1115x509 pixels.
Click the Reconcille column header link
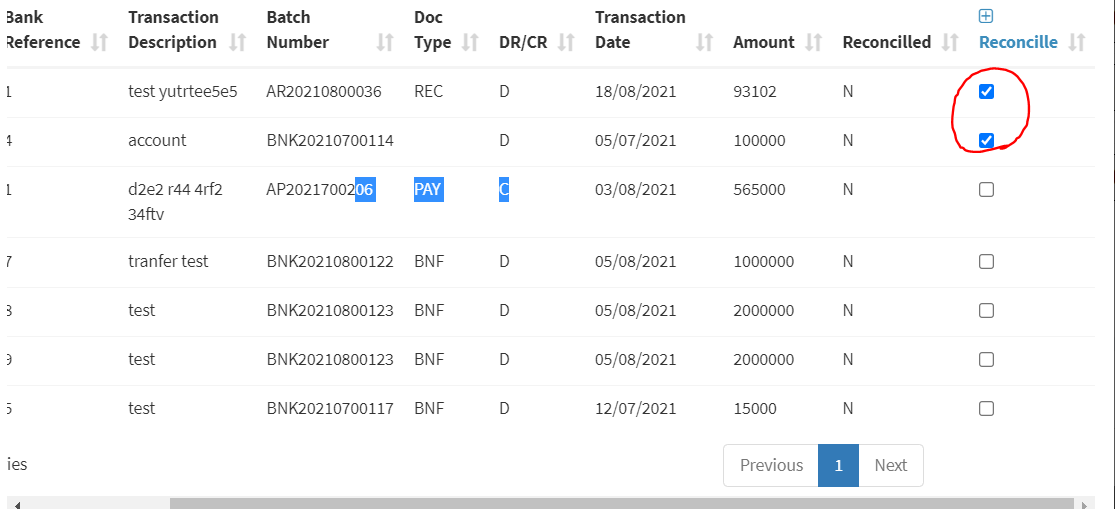pos(1018,42)
